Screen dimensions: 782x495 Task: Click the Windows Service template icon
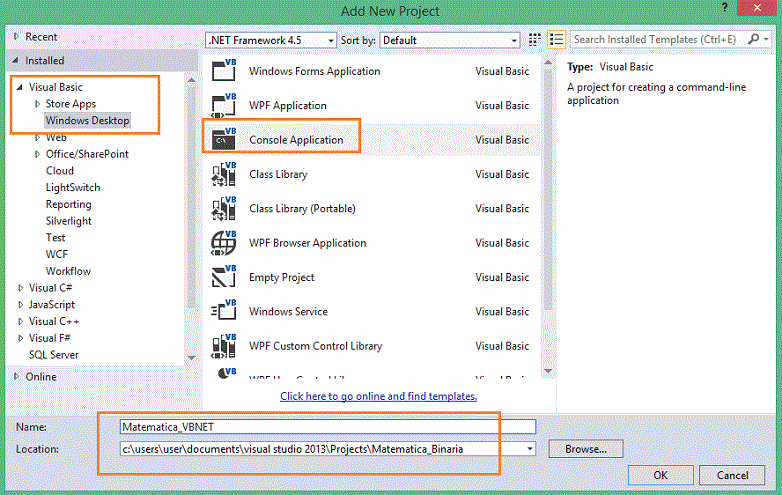click(x=224, y=311)
